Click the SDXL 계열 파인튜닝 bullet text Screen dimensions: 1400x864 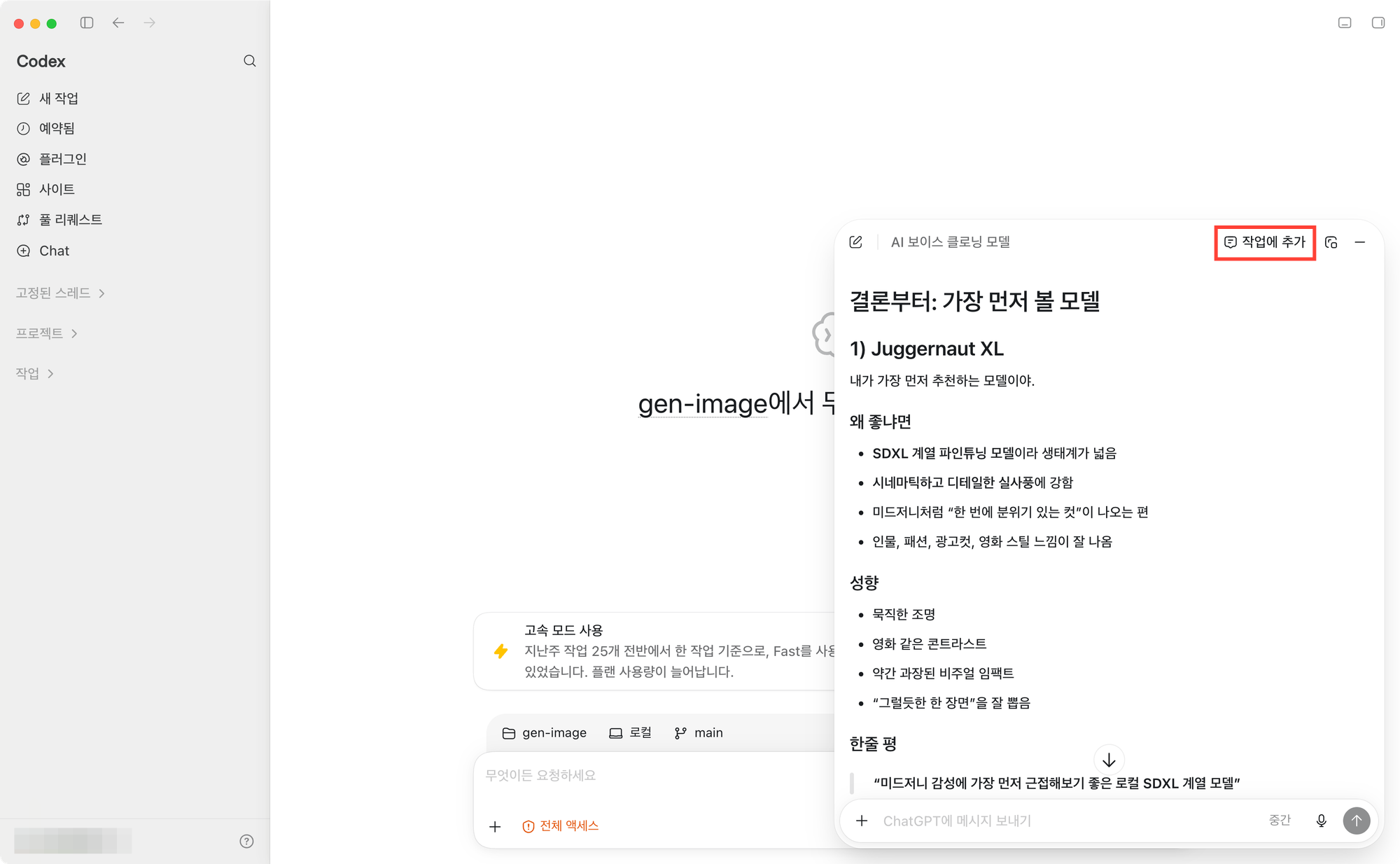(x=994, y=454)
